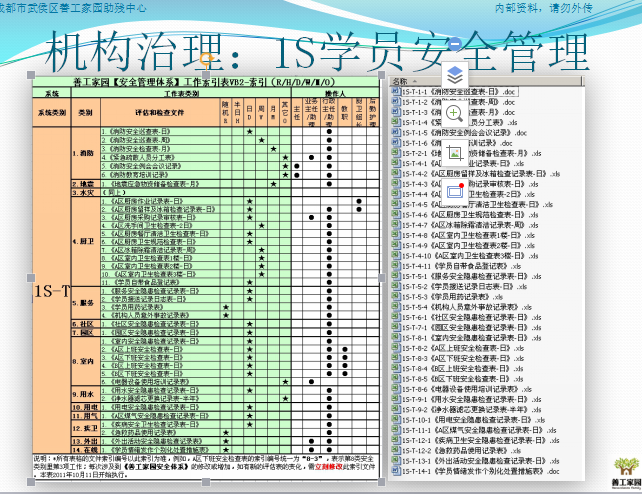Select the crop picture tool icon
This screenshot has width=642, height=494.
(455, 153)
